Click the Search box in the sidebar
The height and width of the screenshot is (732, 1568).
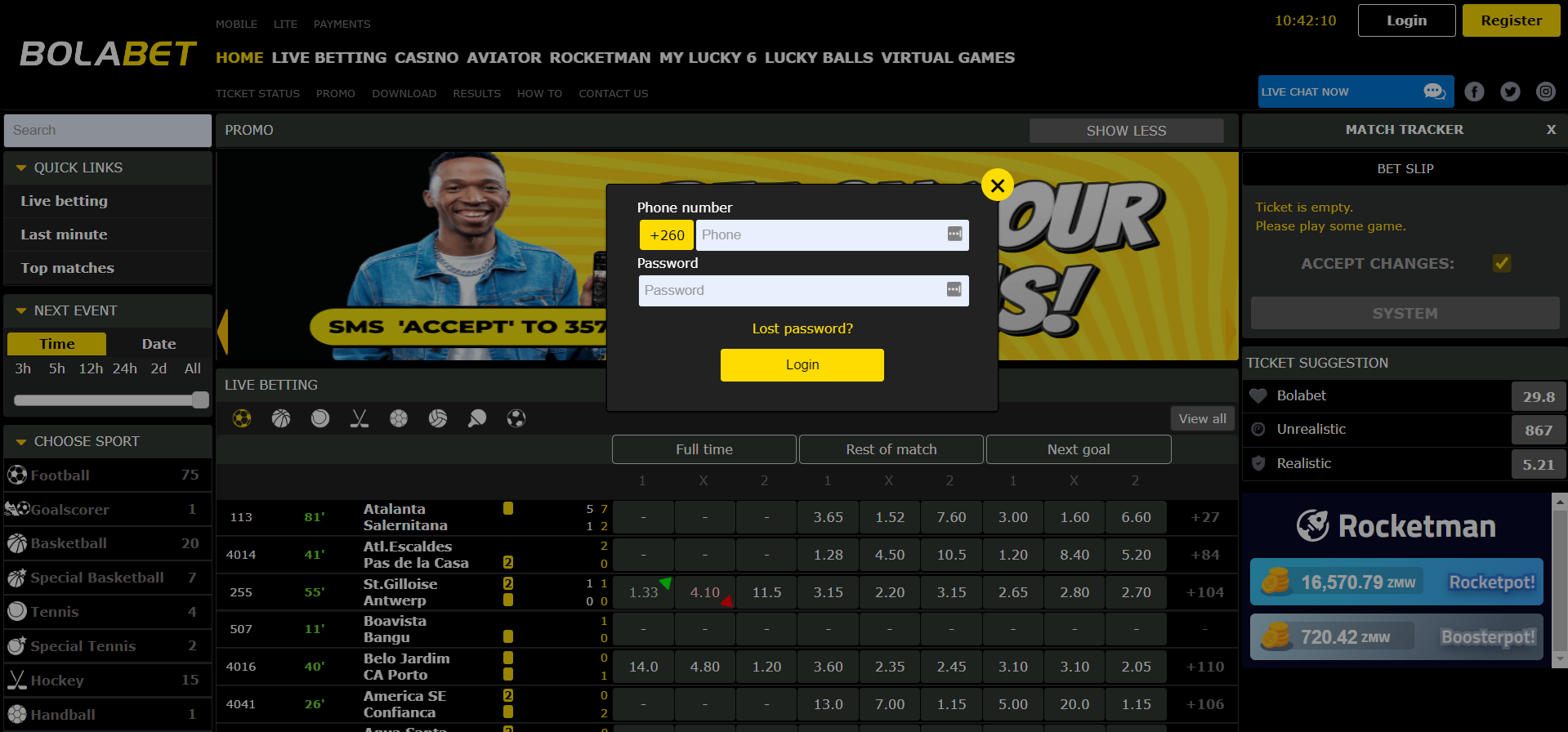108,131
